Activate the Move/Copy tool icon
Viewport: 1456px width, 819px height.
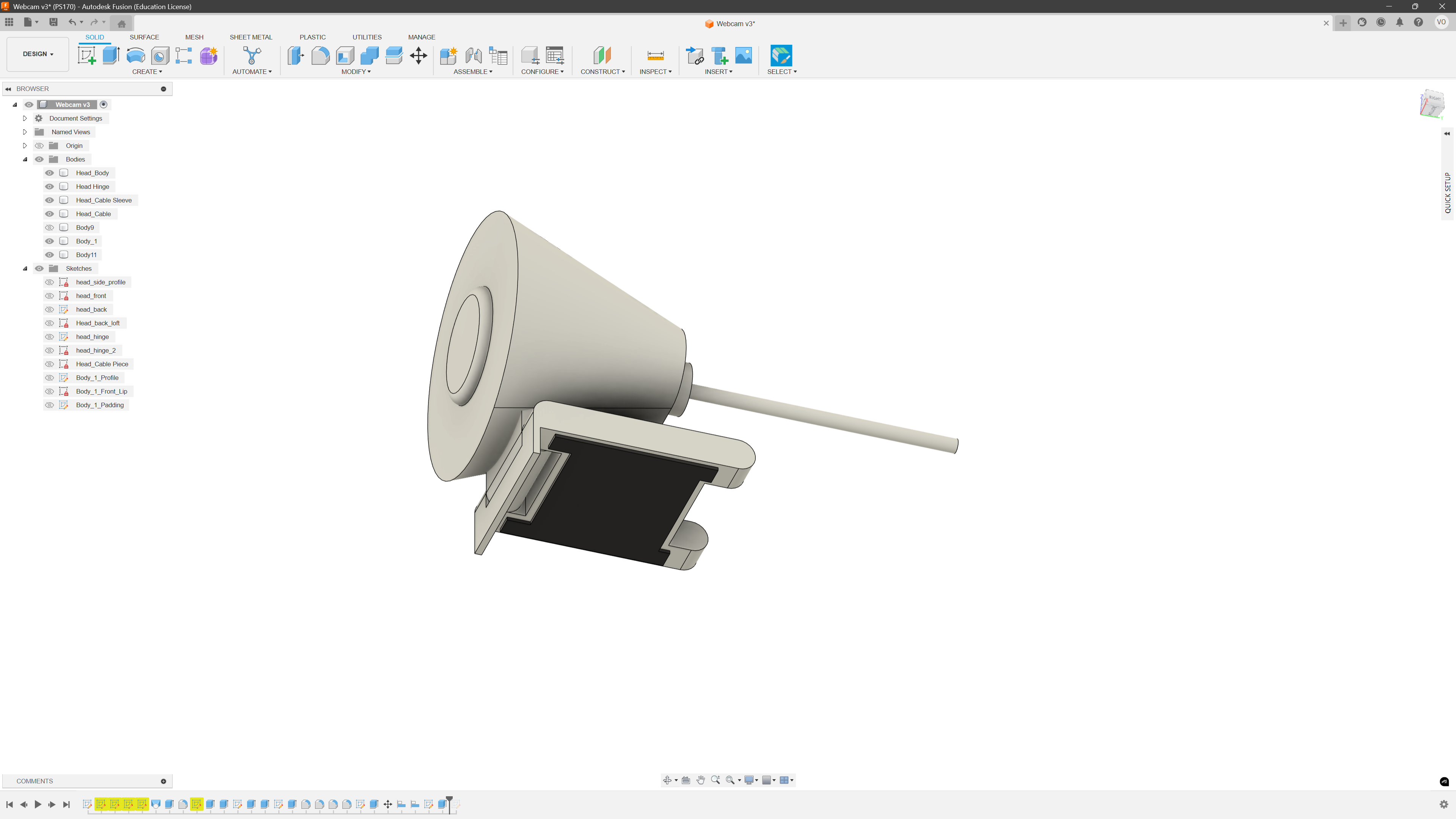pyautogui.click(x=418, y=55)
